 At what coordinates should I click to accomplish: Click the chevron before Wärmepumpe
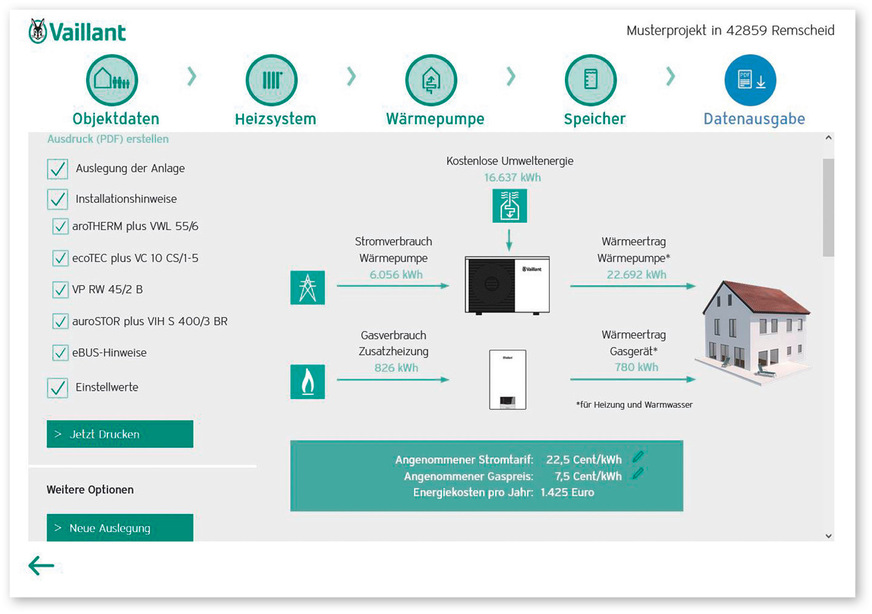351,75
